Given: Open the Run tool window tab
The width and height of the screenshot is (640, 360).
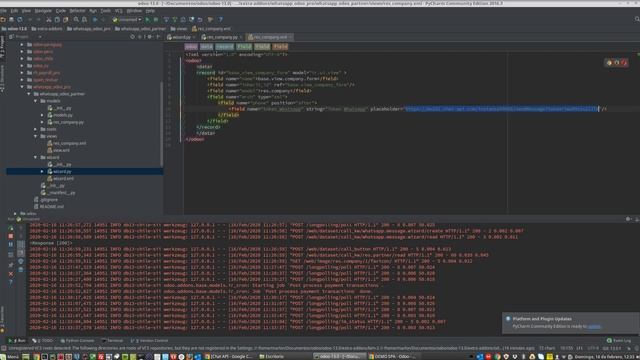Looking at the screenshot, I should click(x=17, y=340).
